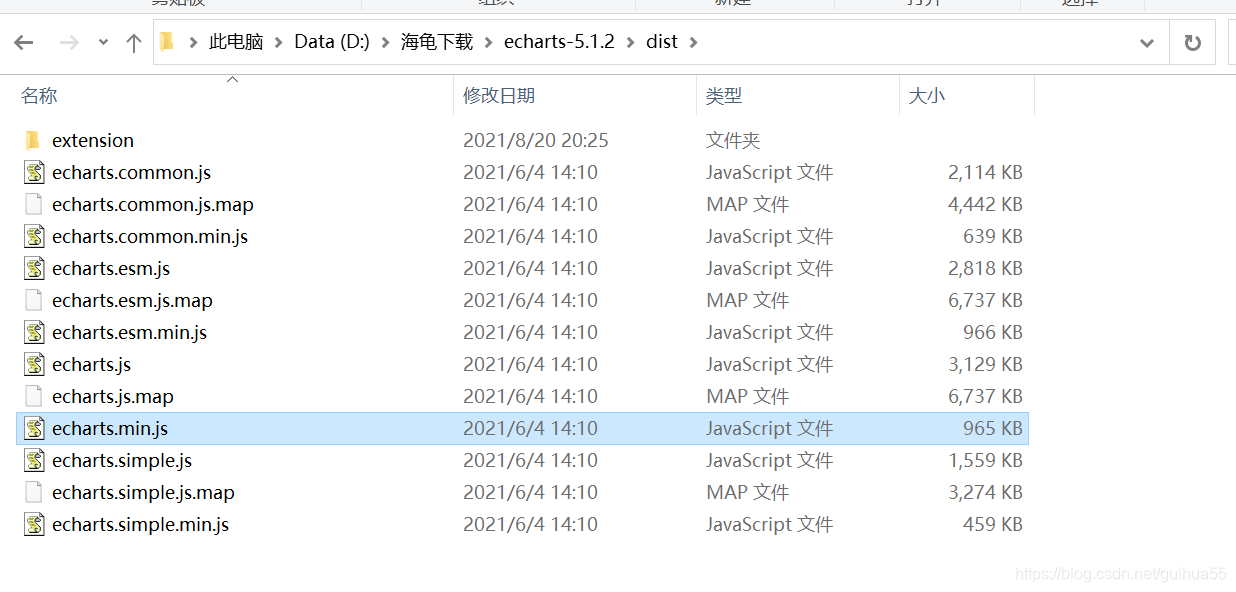Screen dimensions: 1236x592
Task: Sort by the 类型 column header
Action: coord(724,96)
